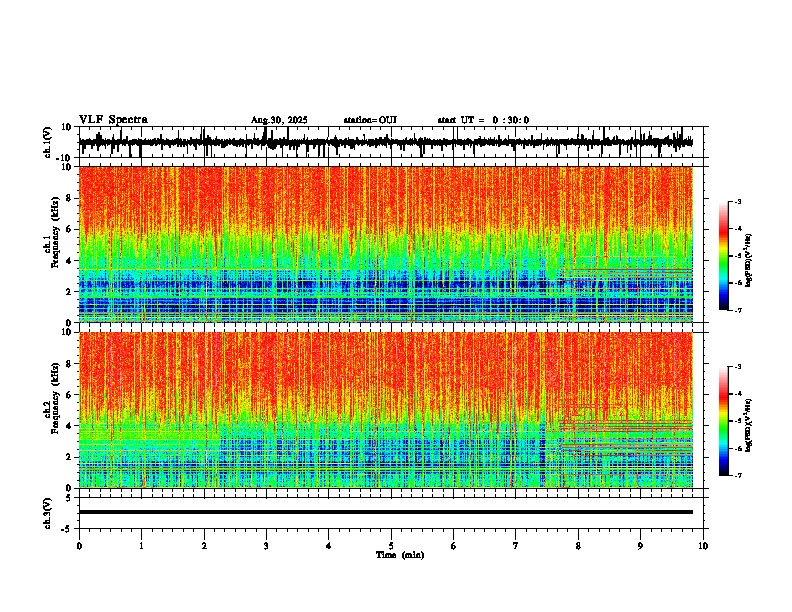Click the time axis tick label '10'
The image size is (792, 612).
pyautogui.click(x=703, y=546)
